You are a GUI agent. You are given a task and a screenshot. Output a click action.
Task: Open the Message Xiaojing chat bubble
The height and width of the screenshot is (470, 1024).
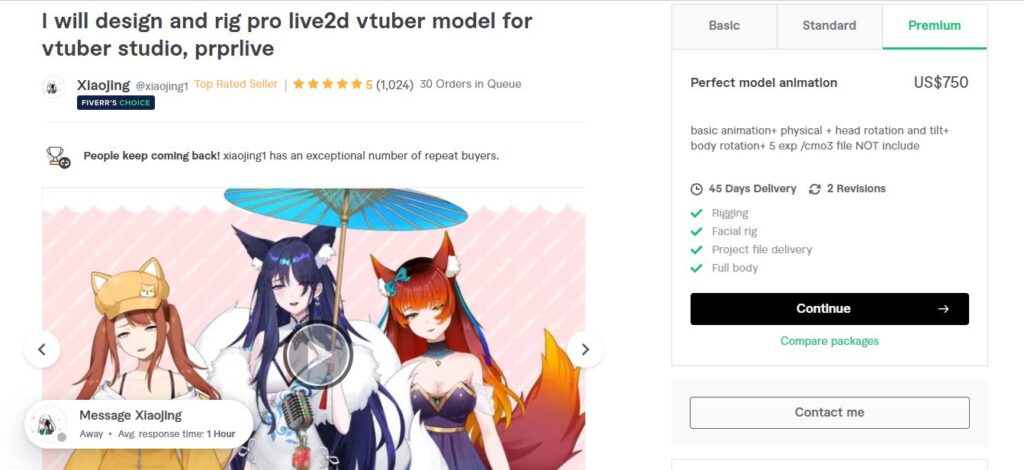[x=138, y=423]
